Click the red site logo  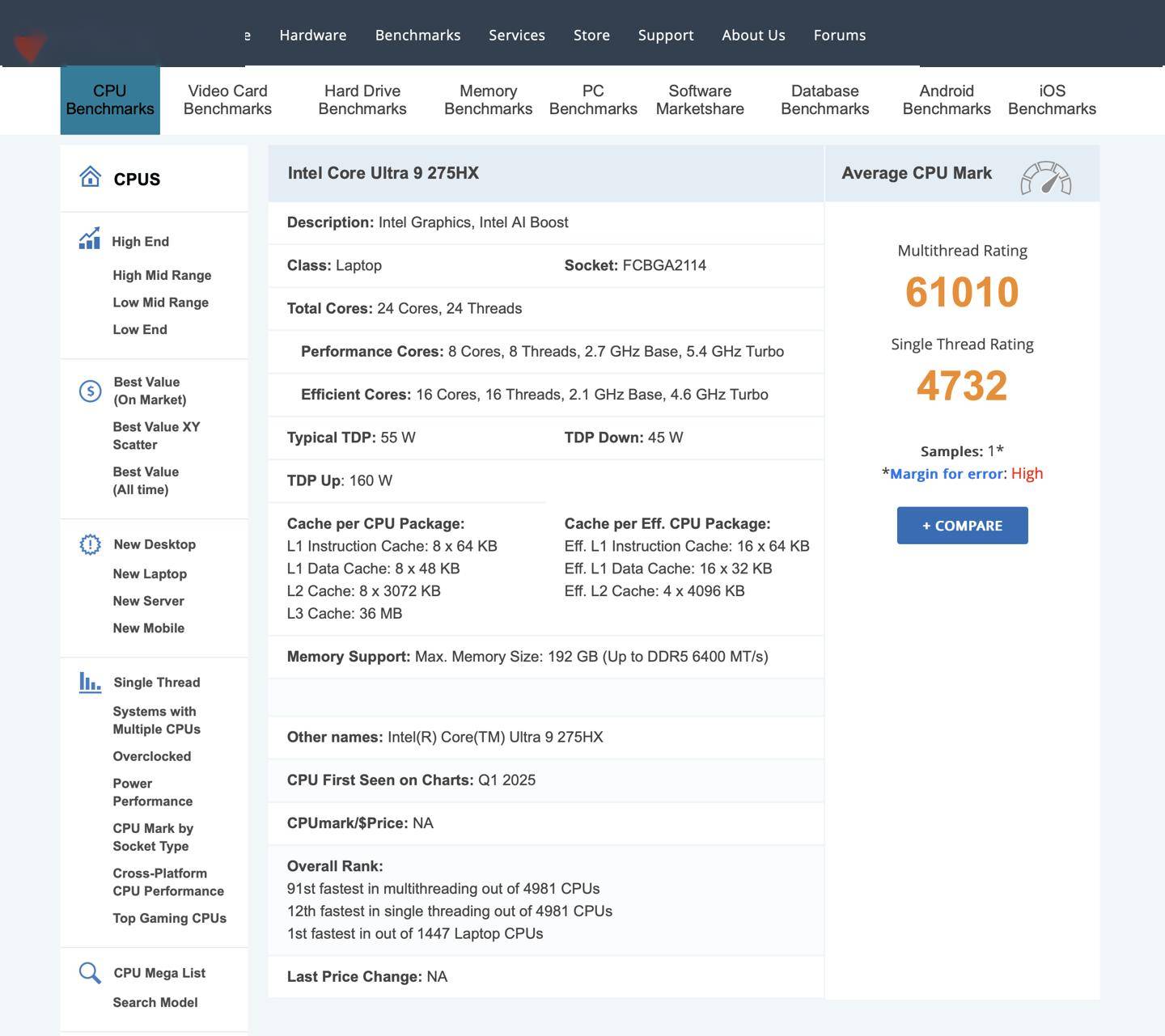point(30,47)
